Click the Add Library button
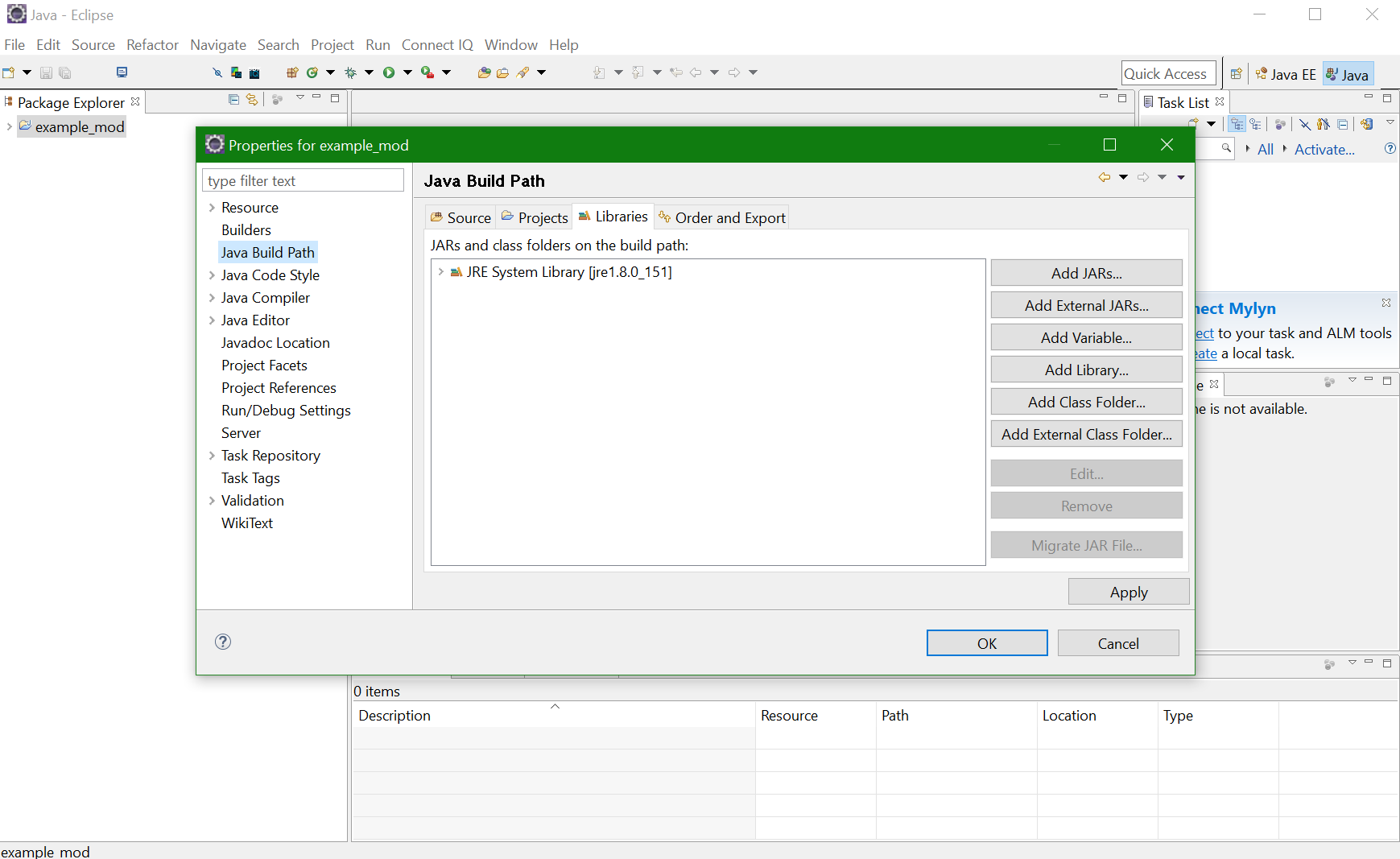This screenshot has width=1400, height=859. pos(1086,370)
